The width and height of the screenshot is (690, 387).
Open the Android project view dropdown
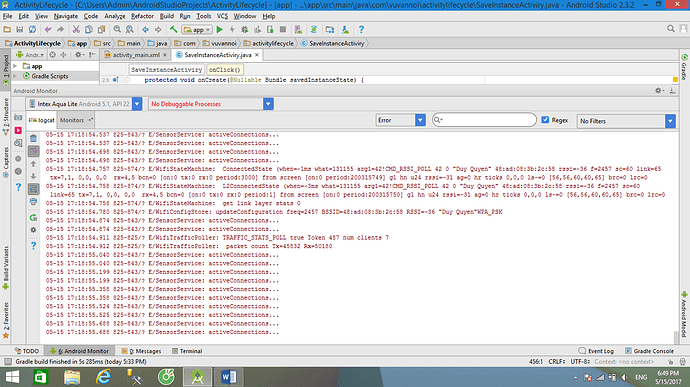tap(30, 55)
